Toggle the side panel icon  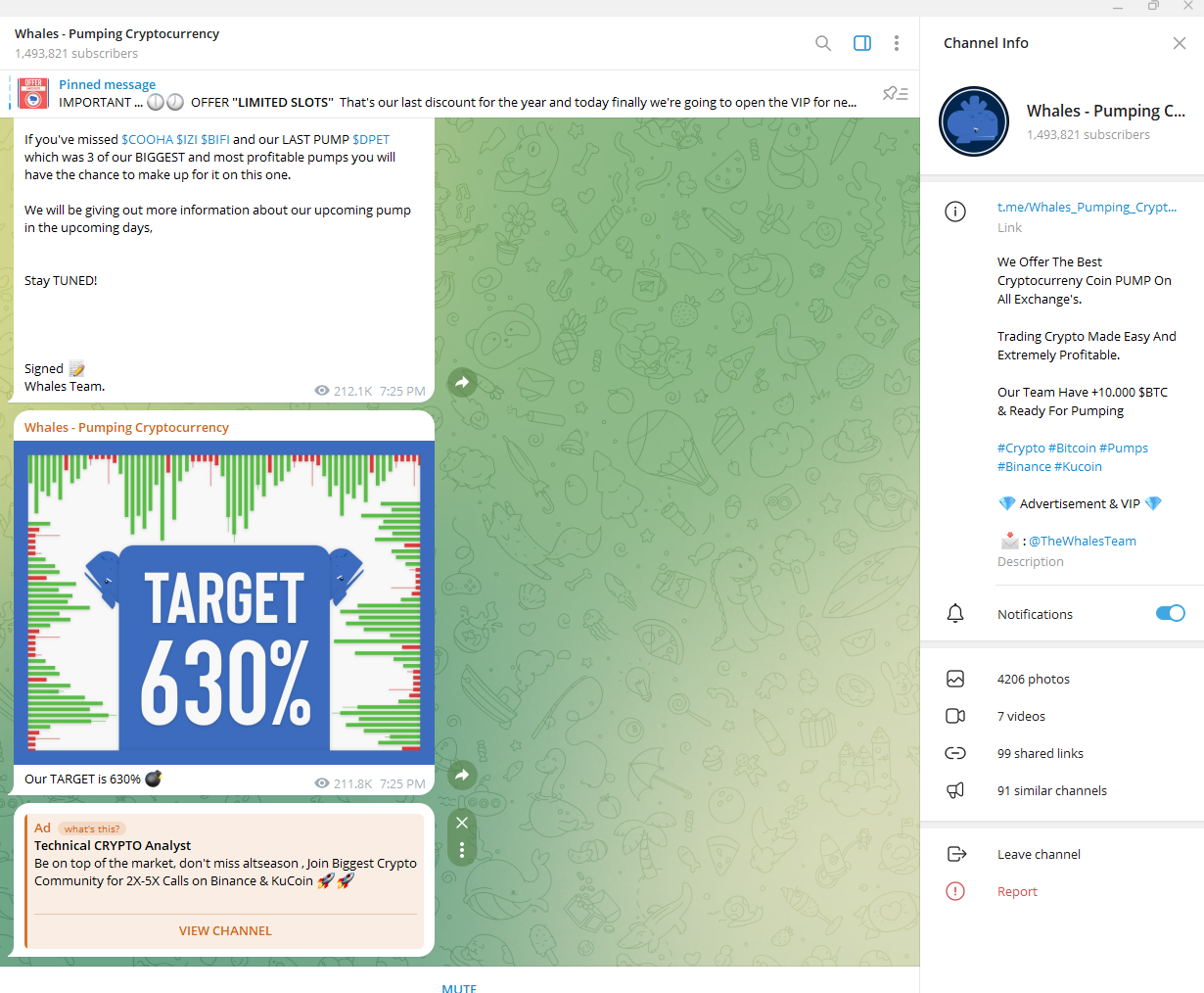click(x=862, y=43)
